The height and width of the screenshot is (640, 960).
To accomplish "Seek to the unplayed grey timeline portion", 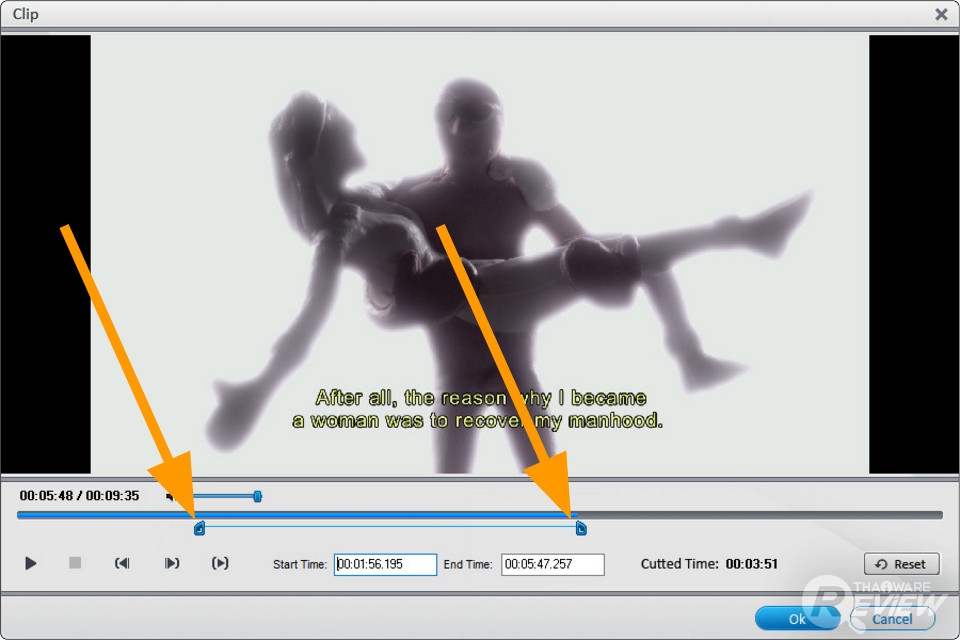I will pos(759,515).
